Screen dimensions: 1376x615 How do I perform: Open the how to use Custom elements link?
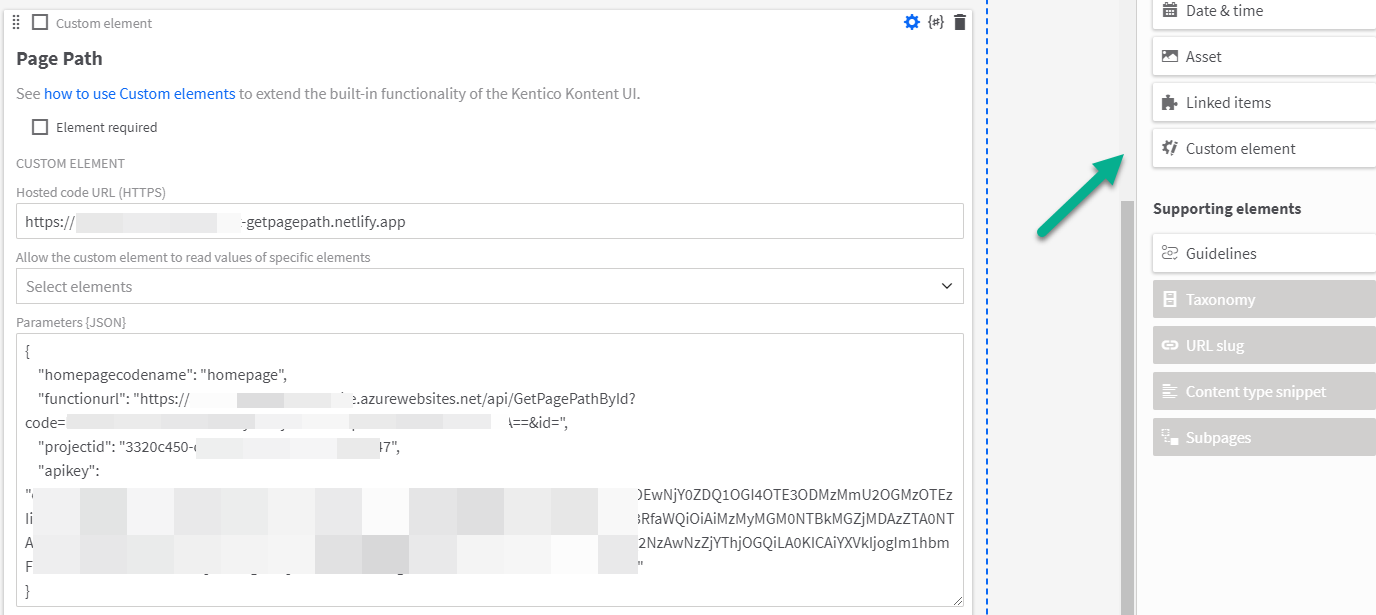tap(139, 93)
